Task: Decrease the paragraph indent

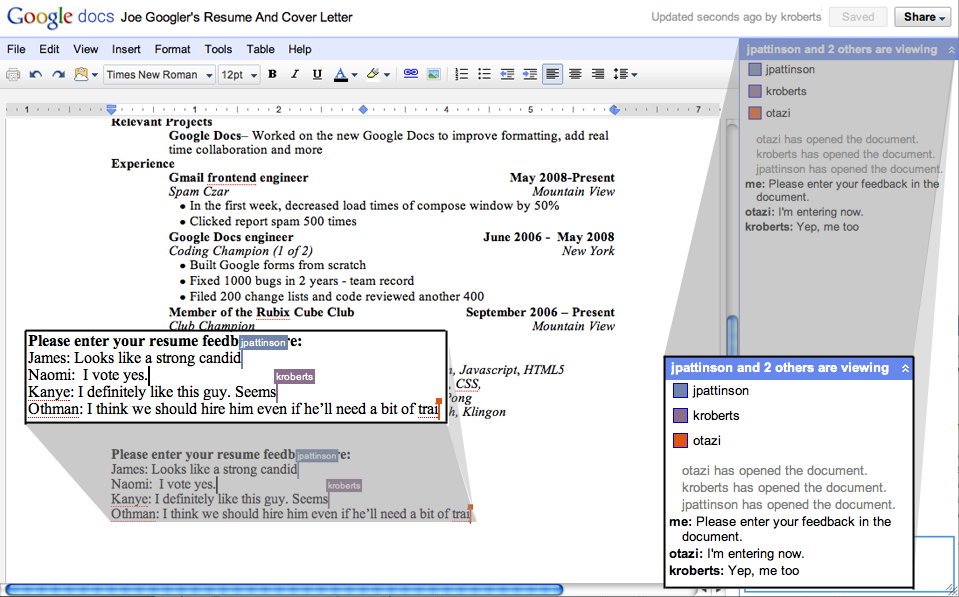Action: point(507,74)
